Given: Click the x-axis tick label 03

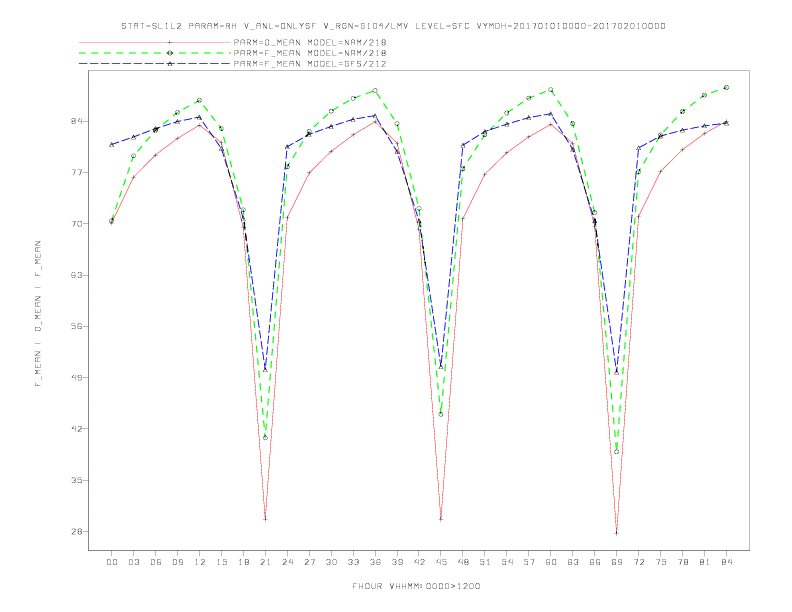Looking at the screenshot, I should pyautogui.click(x=133, y=562).
